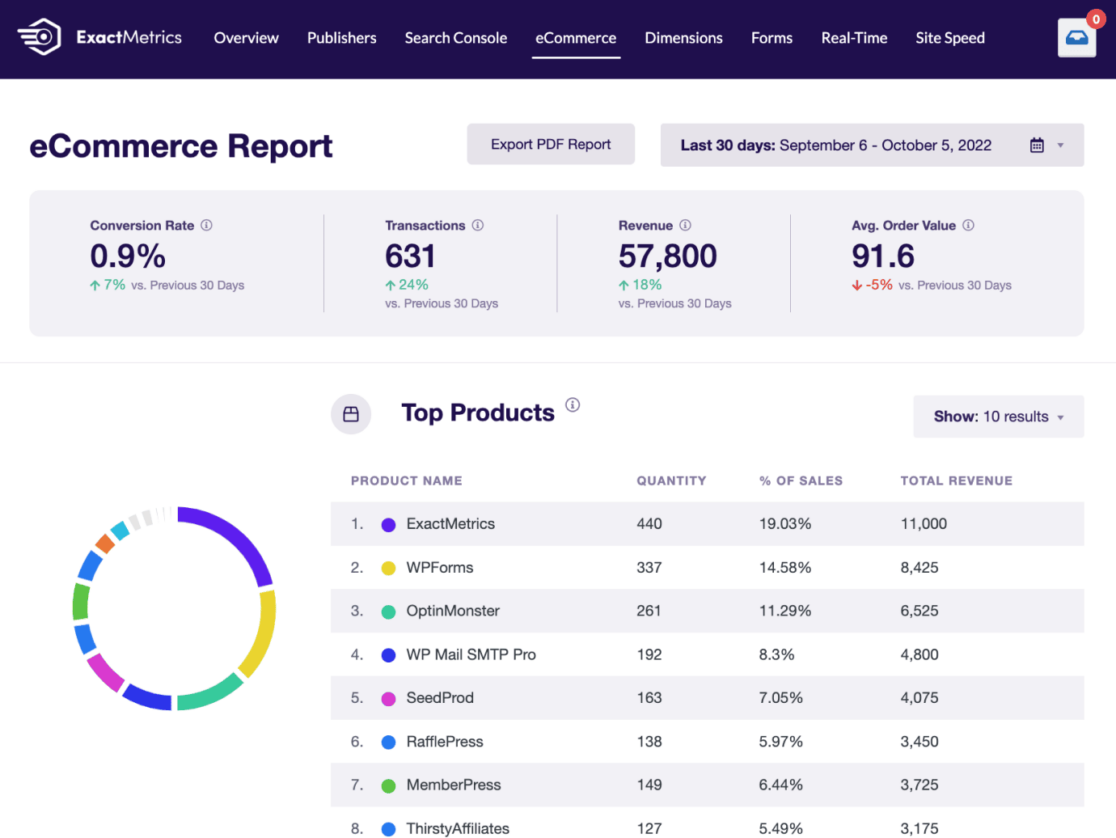Click the 4,075 revenue cell
Viewport: 1116px width, 838px height.
coord(919,698)
